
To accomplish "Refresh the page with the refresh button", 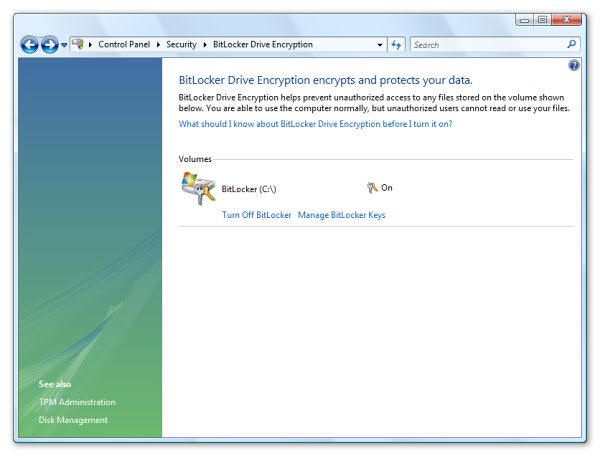I will (x=396, y=45).
